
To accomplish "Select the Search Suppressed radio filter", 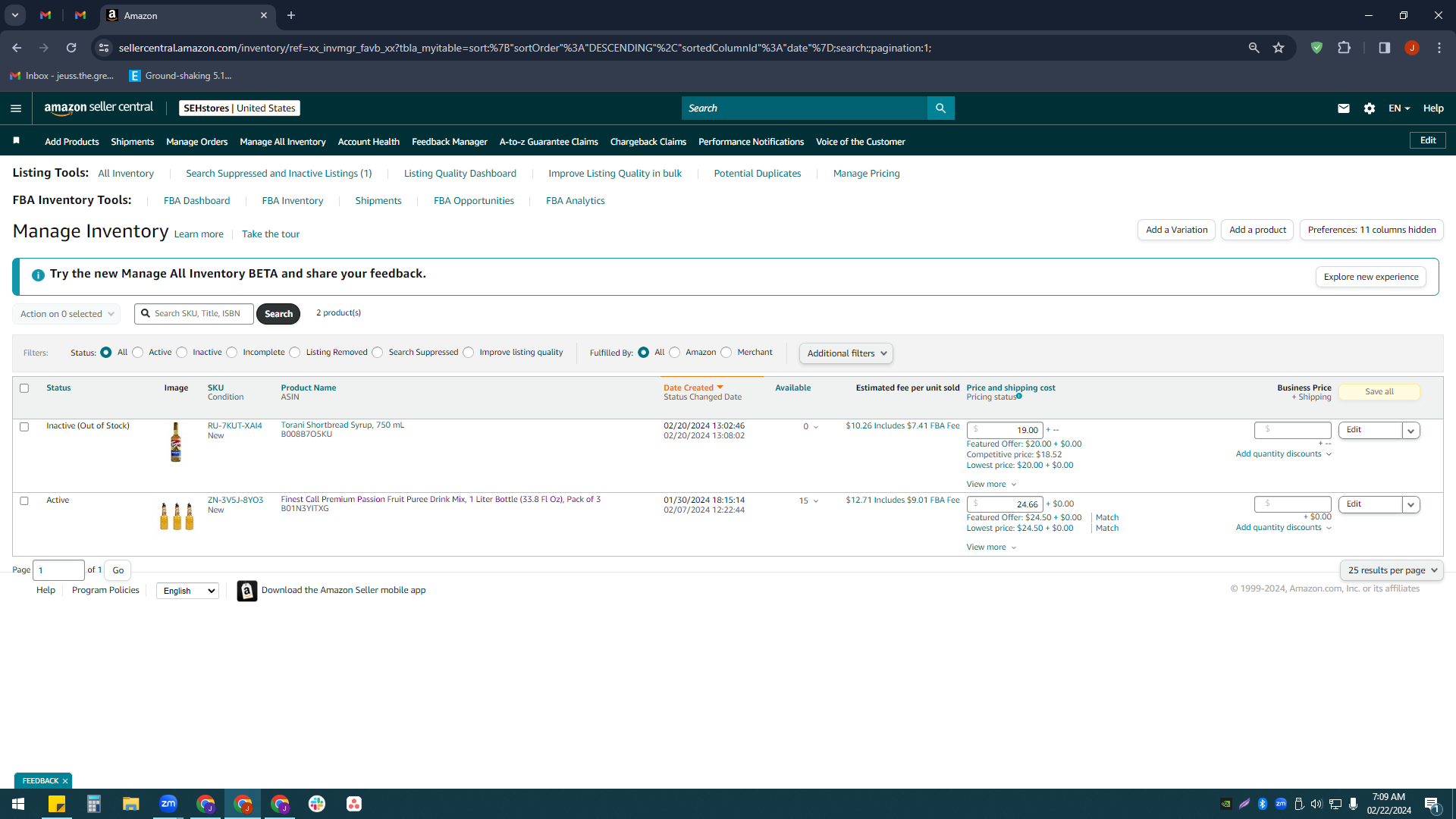I will pyautogui.click(x=378, y=353).
